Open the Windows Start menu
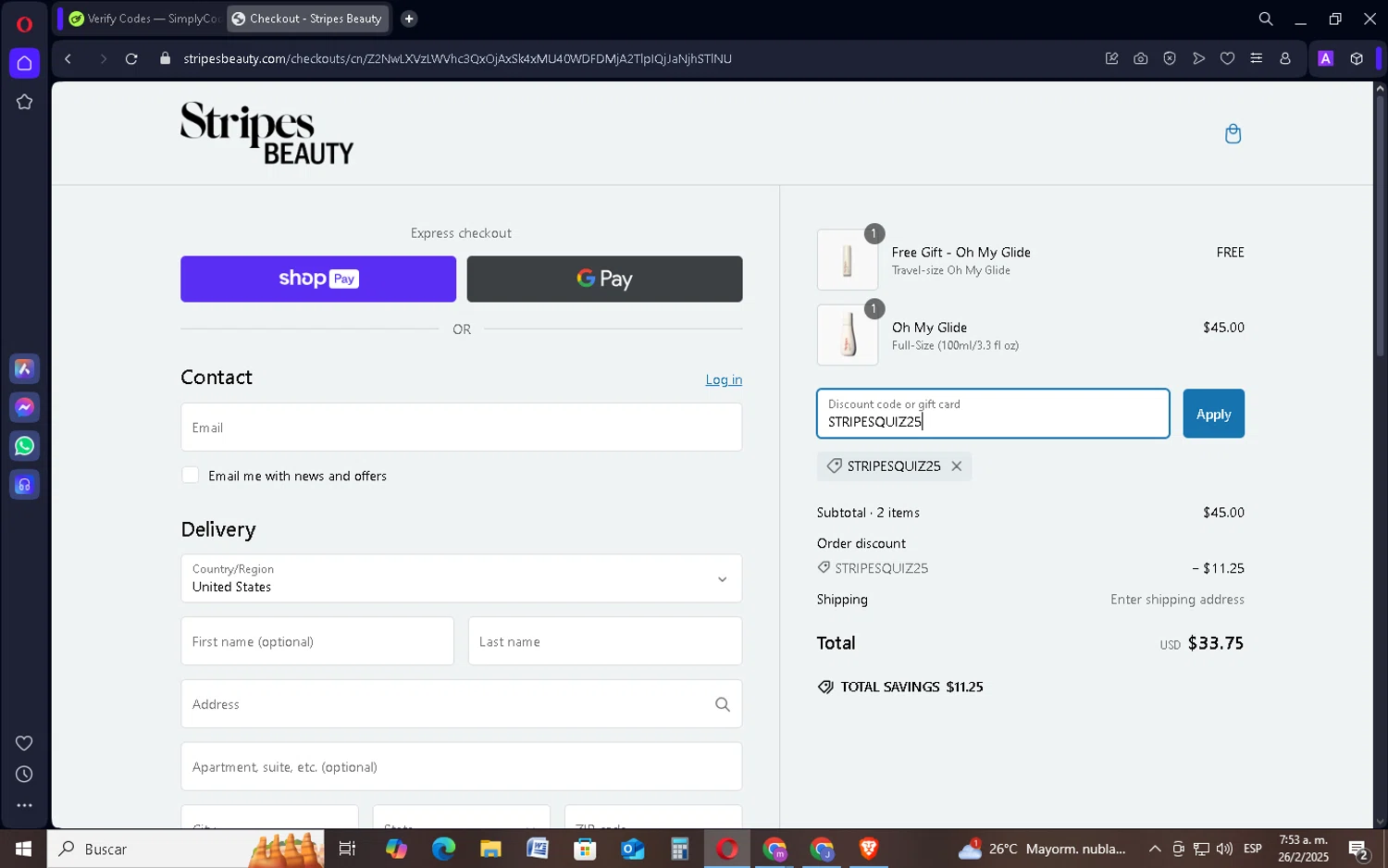Screen dimensions: 1388x868 click(23, 849)
